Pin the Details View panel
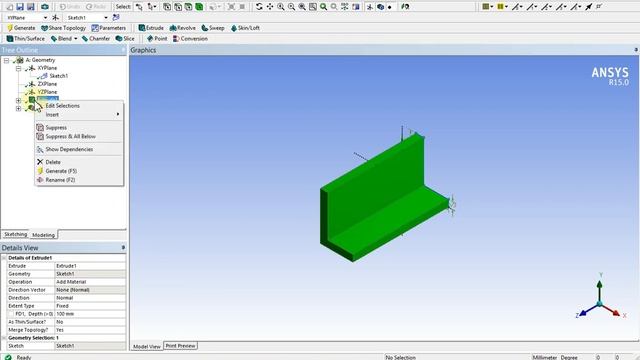This screenshot has width=640, height=360. click(123, 247)
